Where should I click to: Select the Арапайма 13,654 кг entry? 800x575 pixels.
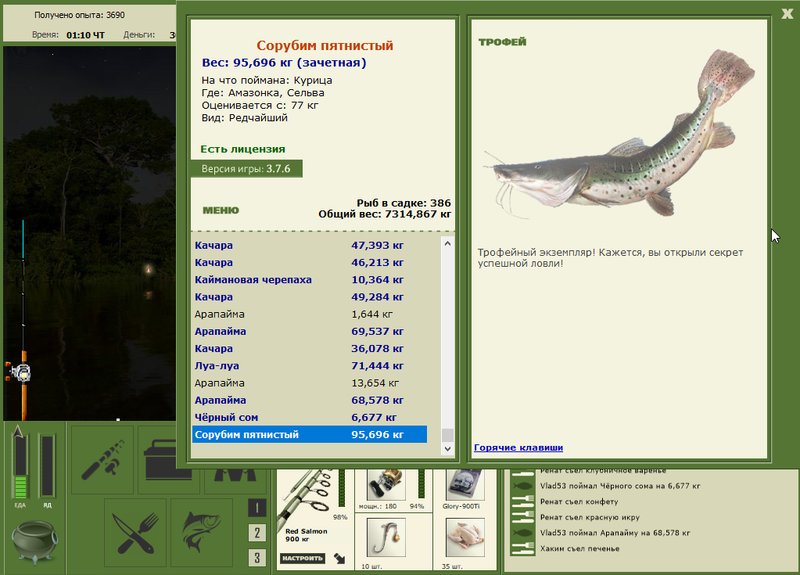pos(309,383)
